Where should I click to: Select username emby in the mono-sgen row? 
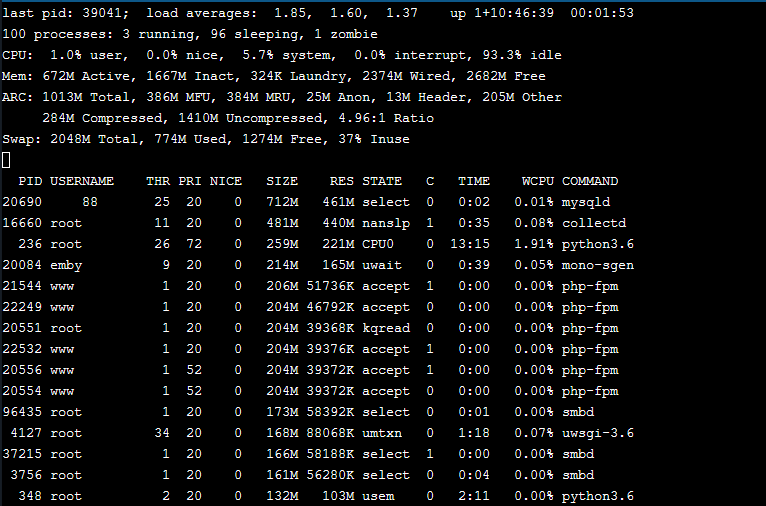click(66, 265)
